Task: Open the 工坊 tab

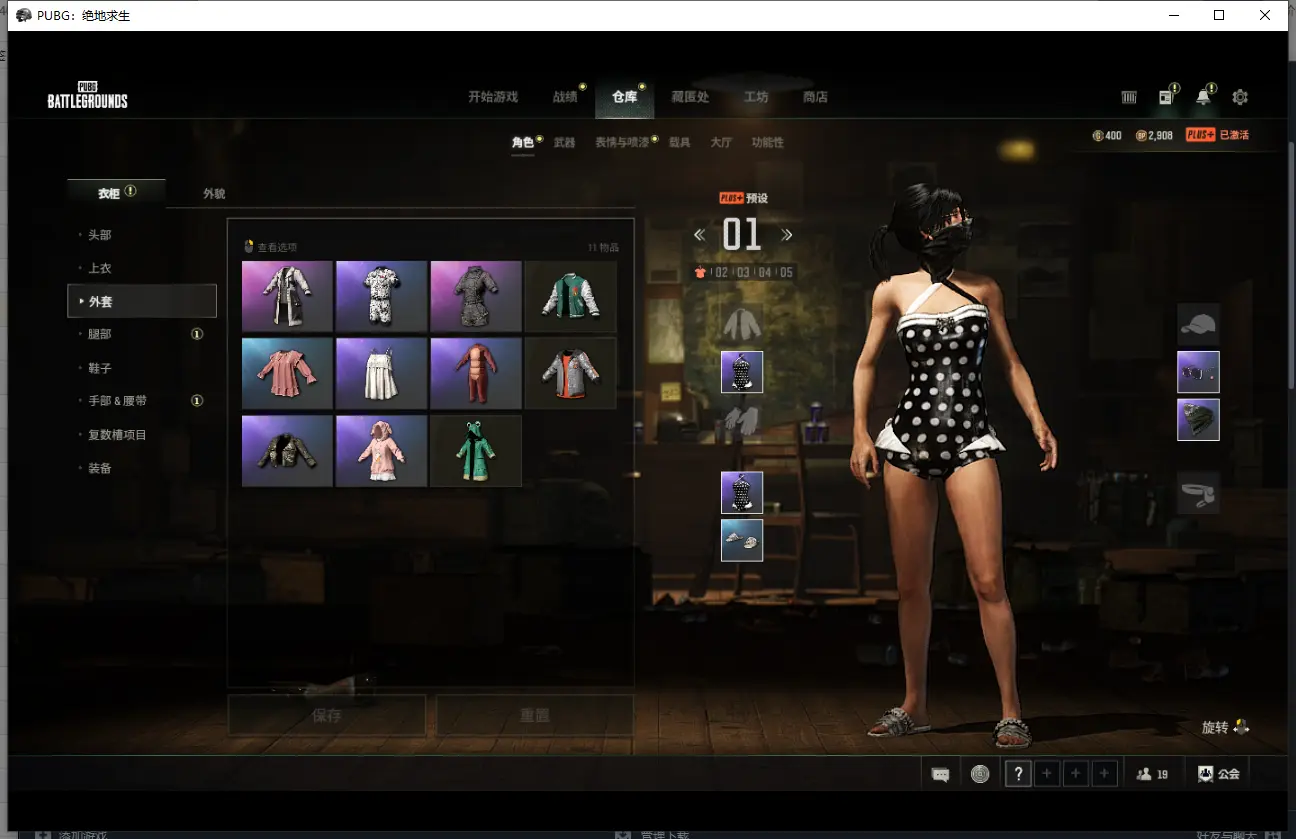Action: (756, 97)
